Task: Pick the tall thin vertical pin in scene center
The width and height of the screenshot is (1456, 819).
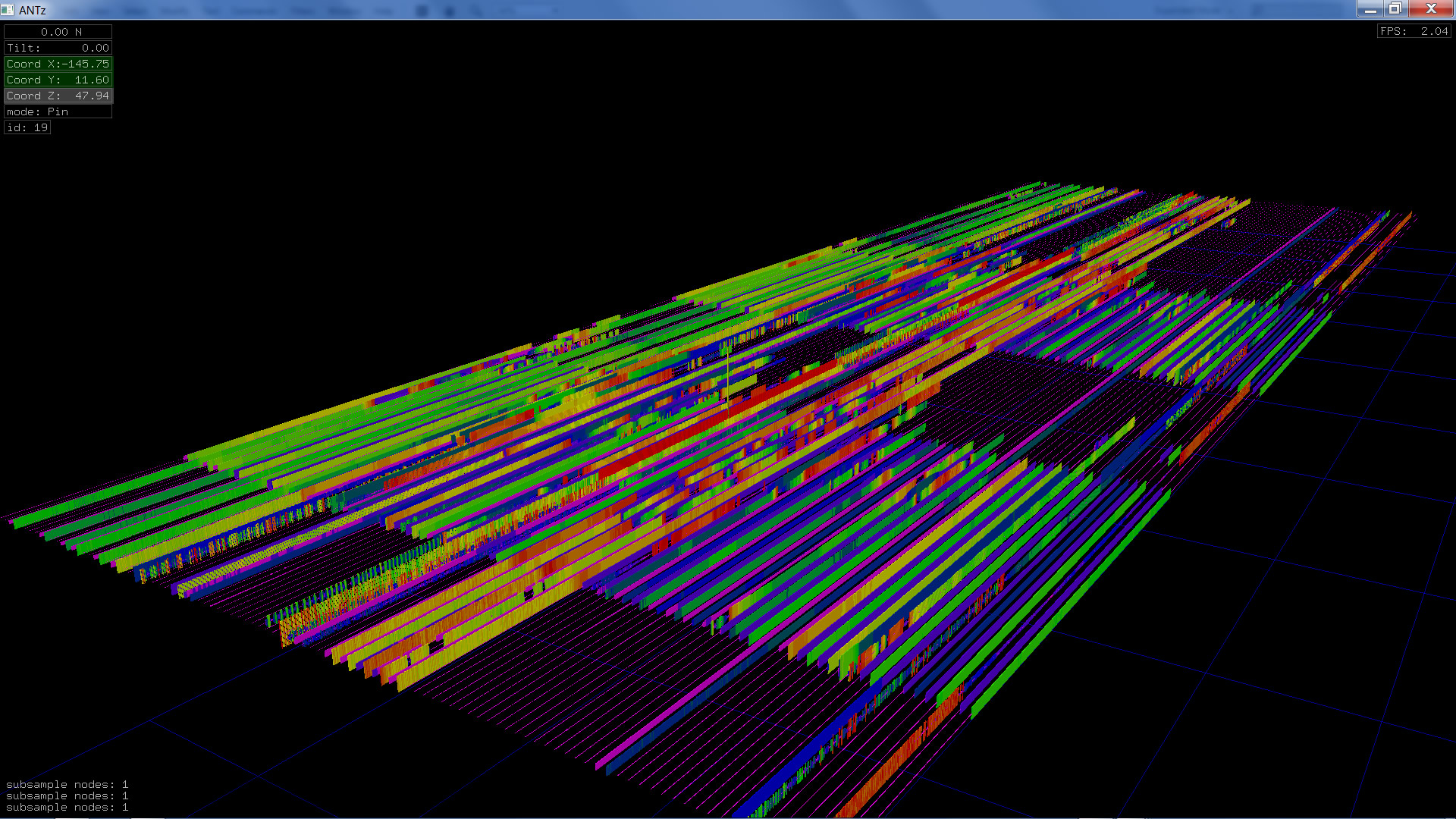Action: (727, 379)
